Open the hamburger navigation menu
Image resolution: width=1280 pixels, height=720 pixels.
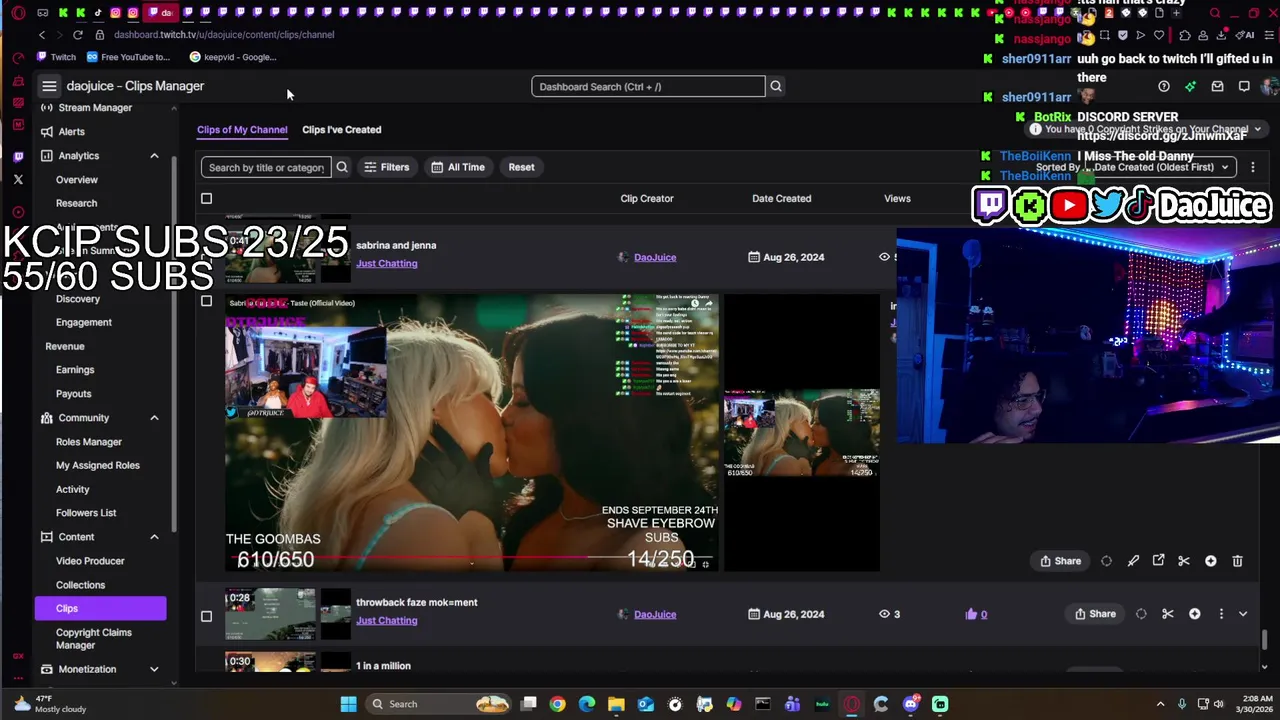click(x=49, y=86)
